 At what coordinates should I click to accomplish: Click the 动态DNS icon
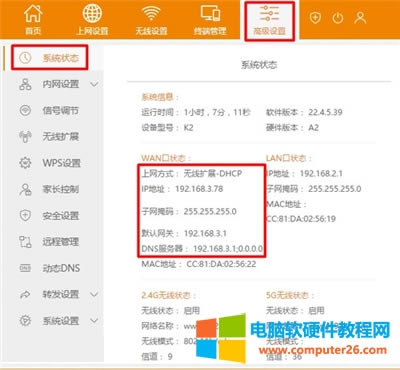pos(25,268)
